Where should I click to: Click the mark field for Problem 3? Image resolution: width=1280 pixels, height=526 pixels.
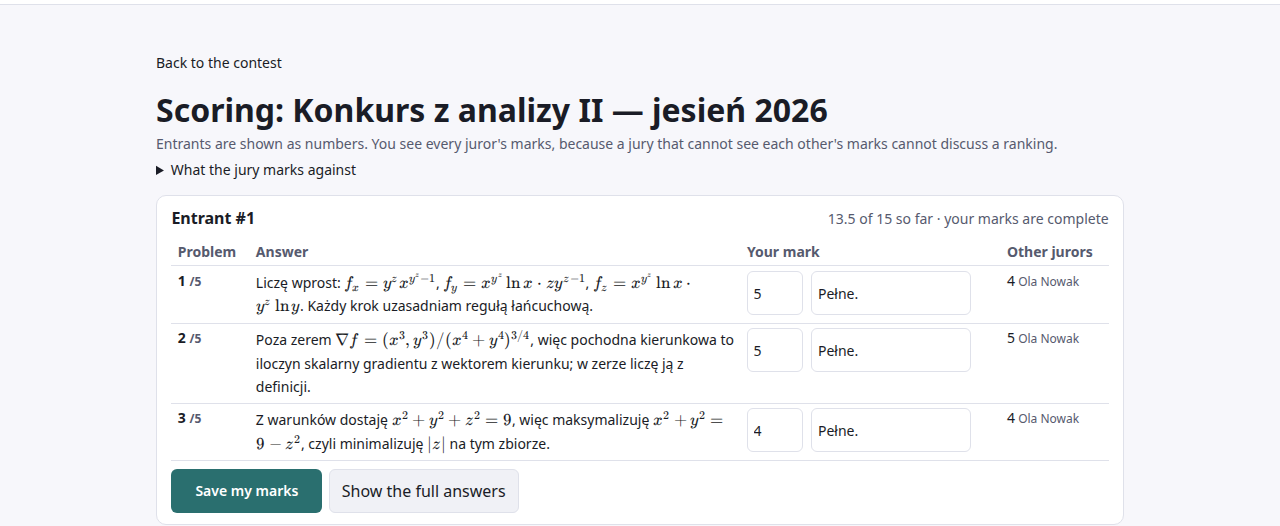[775, 430]
